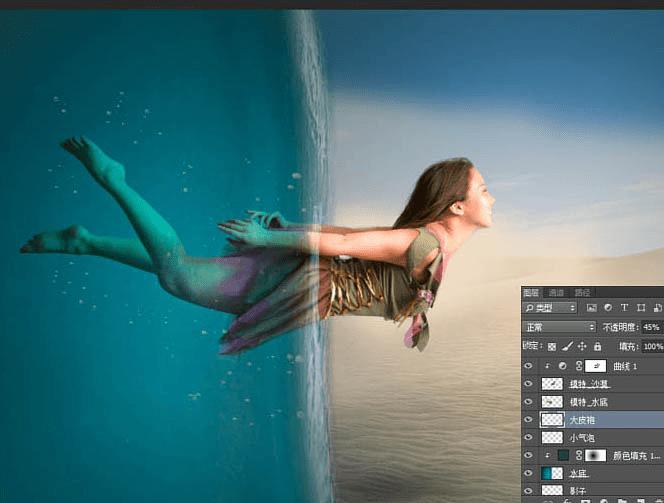Toggle visibility of 大皮袍 layer
Image resolution: width=664 pixels, height=503 pixels.
click(528, 420)
